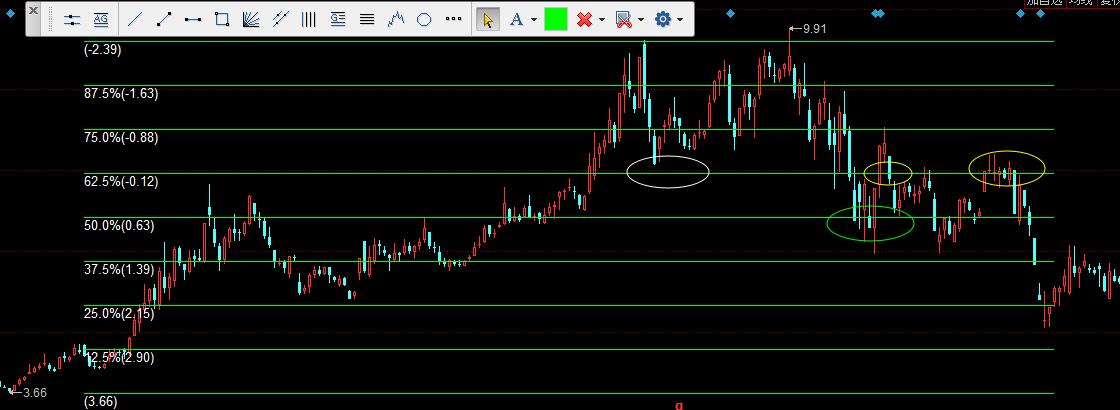Click the 25.0%(2.15) level label
This screenshot has width=1120, height=410.
pos(119,314)
